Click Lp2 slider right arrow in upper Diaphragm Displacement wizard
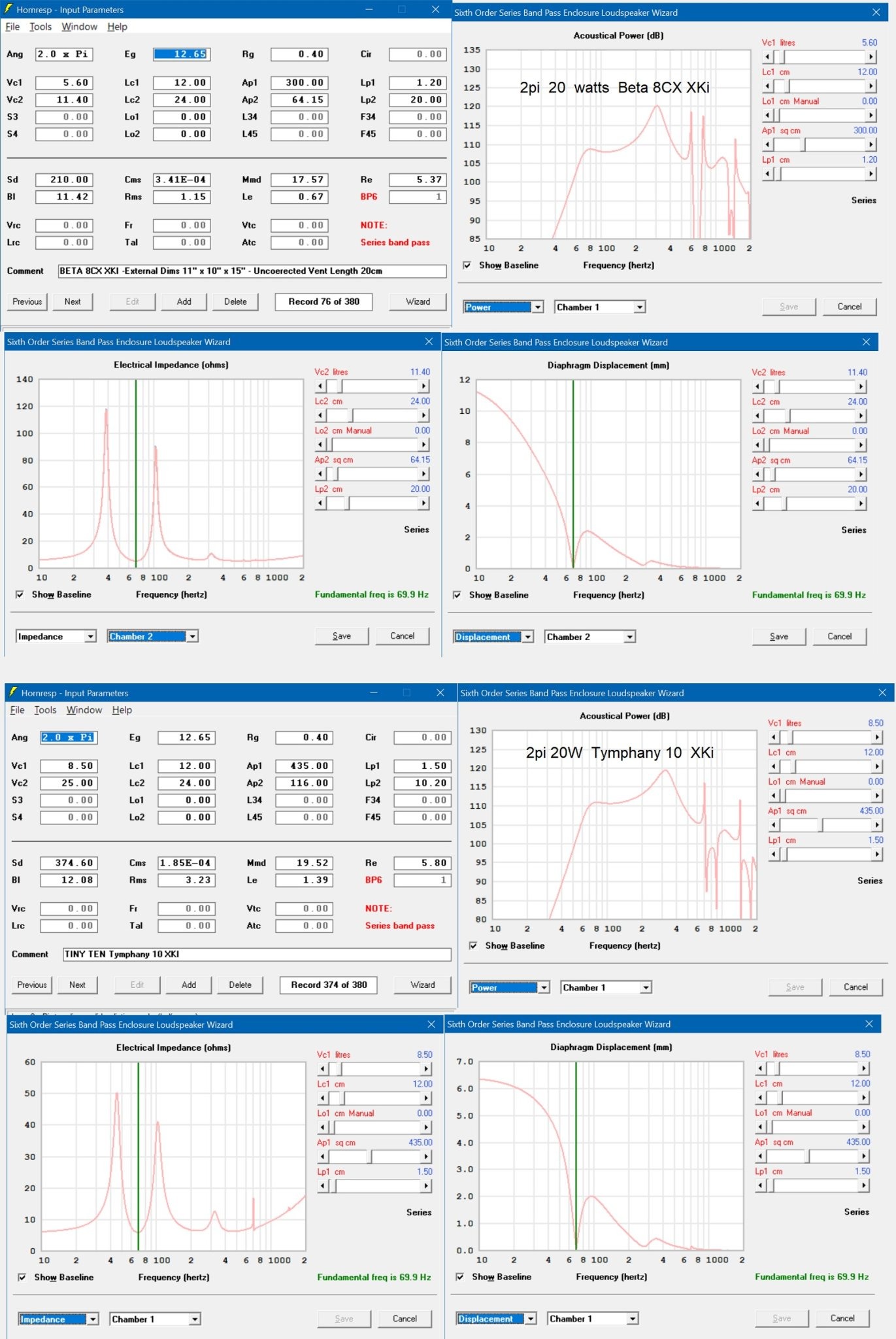Screen dimensions: 896x1339 coord(861,503)
